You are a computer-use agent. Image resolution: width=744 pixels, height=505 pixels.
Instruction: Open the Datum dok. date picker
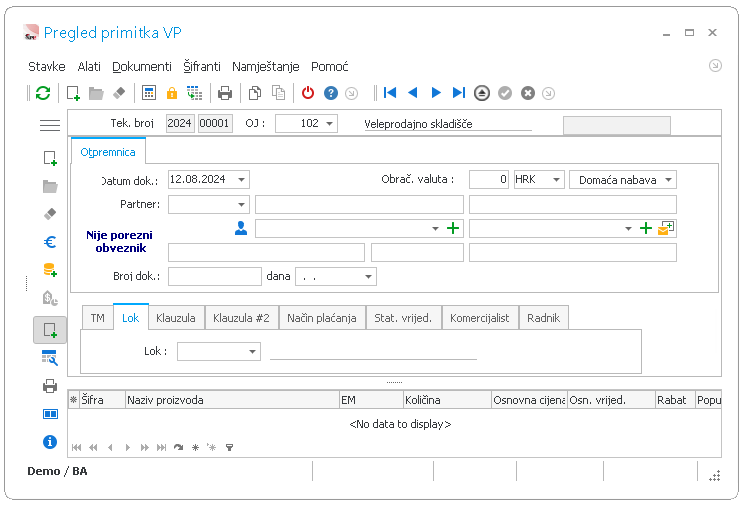242,179
